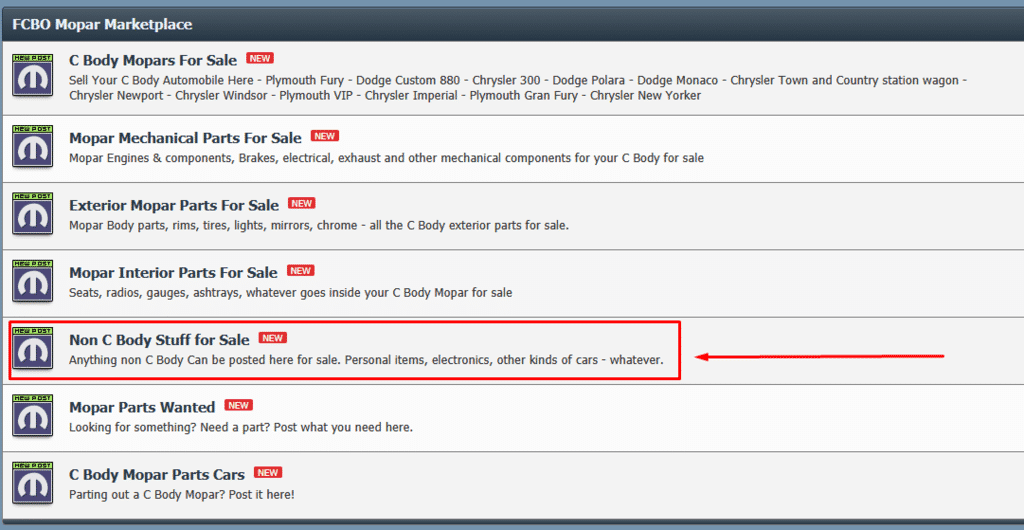The width and height of the screenshot is (1024, 530).
Task: Click the NEW badge beside Exterior Mopar Parts
Action: click(x=302, y=203)
